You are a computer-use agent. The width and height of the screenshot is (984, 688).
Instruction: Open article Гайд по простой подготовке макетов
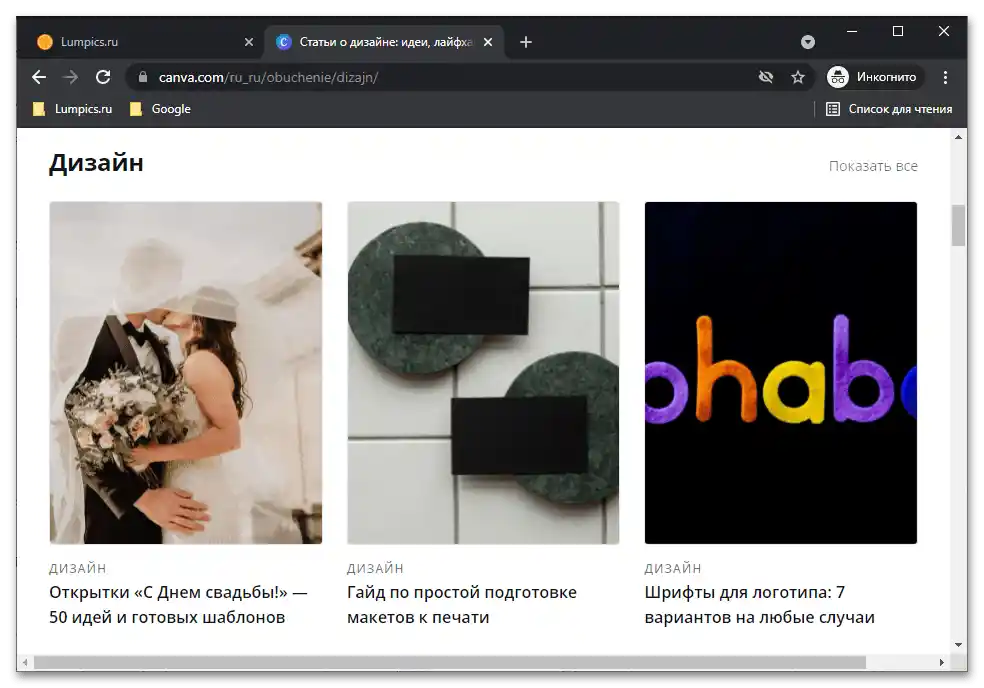pos(462,605)
